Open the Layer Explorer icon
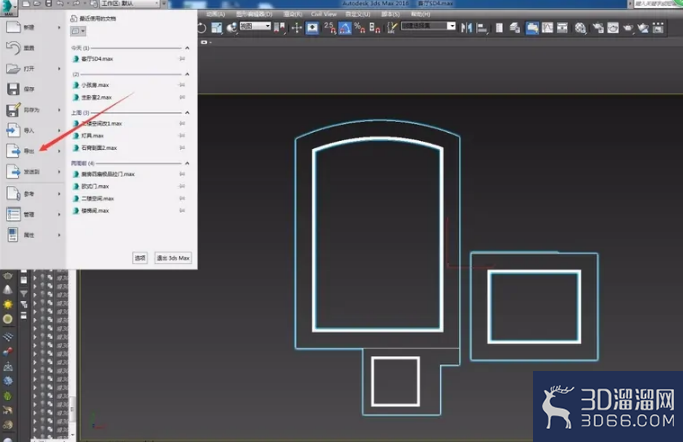Screen dimensions: 683x442 pos(515,28)
